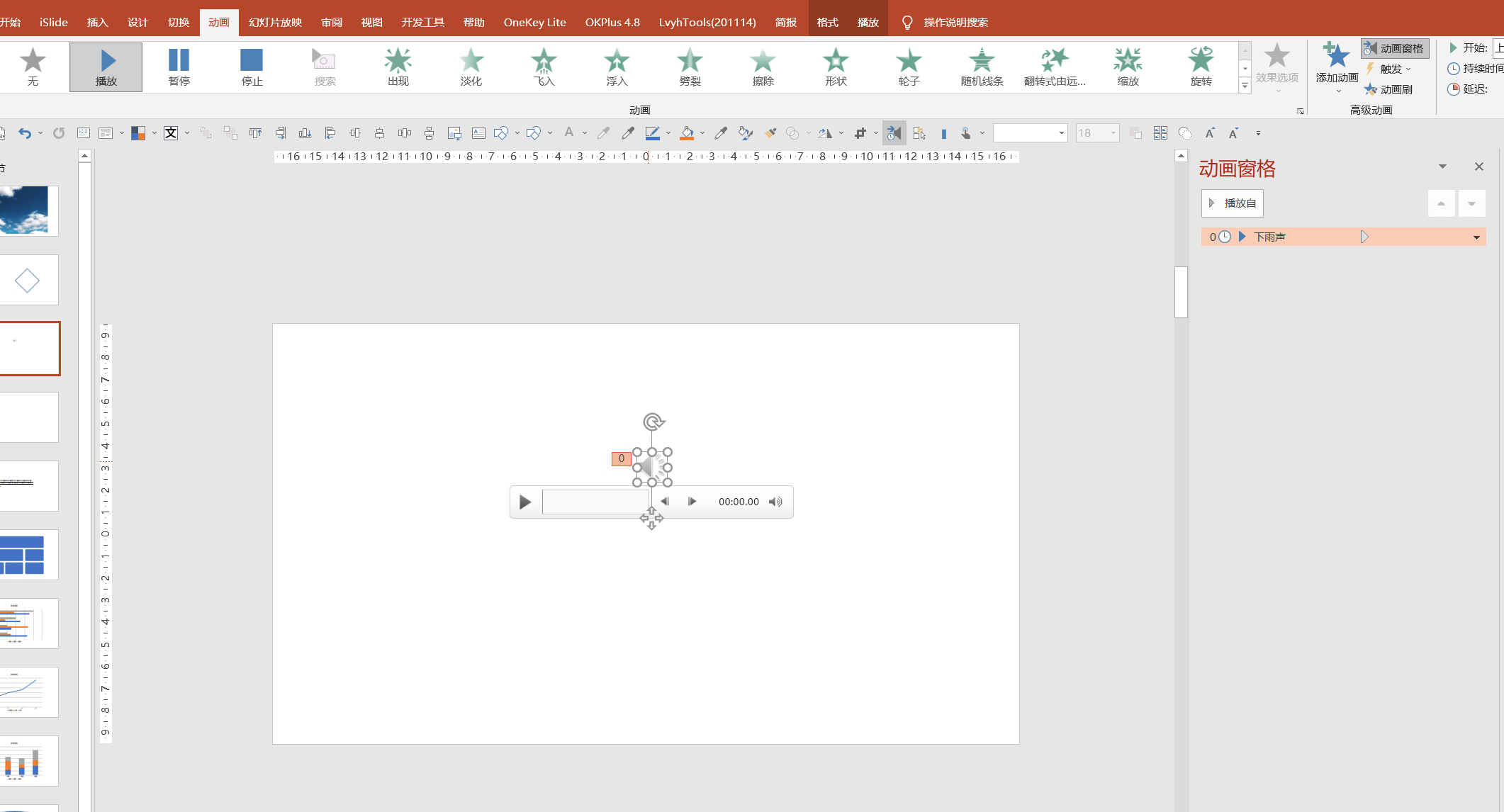This screenshot has height=812, width=1504.
Task: Click the increase font size icon
Action: coord(1210,133)
